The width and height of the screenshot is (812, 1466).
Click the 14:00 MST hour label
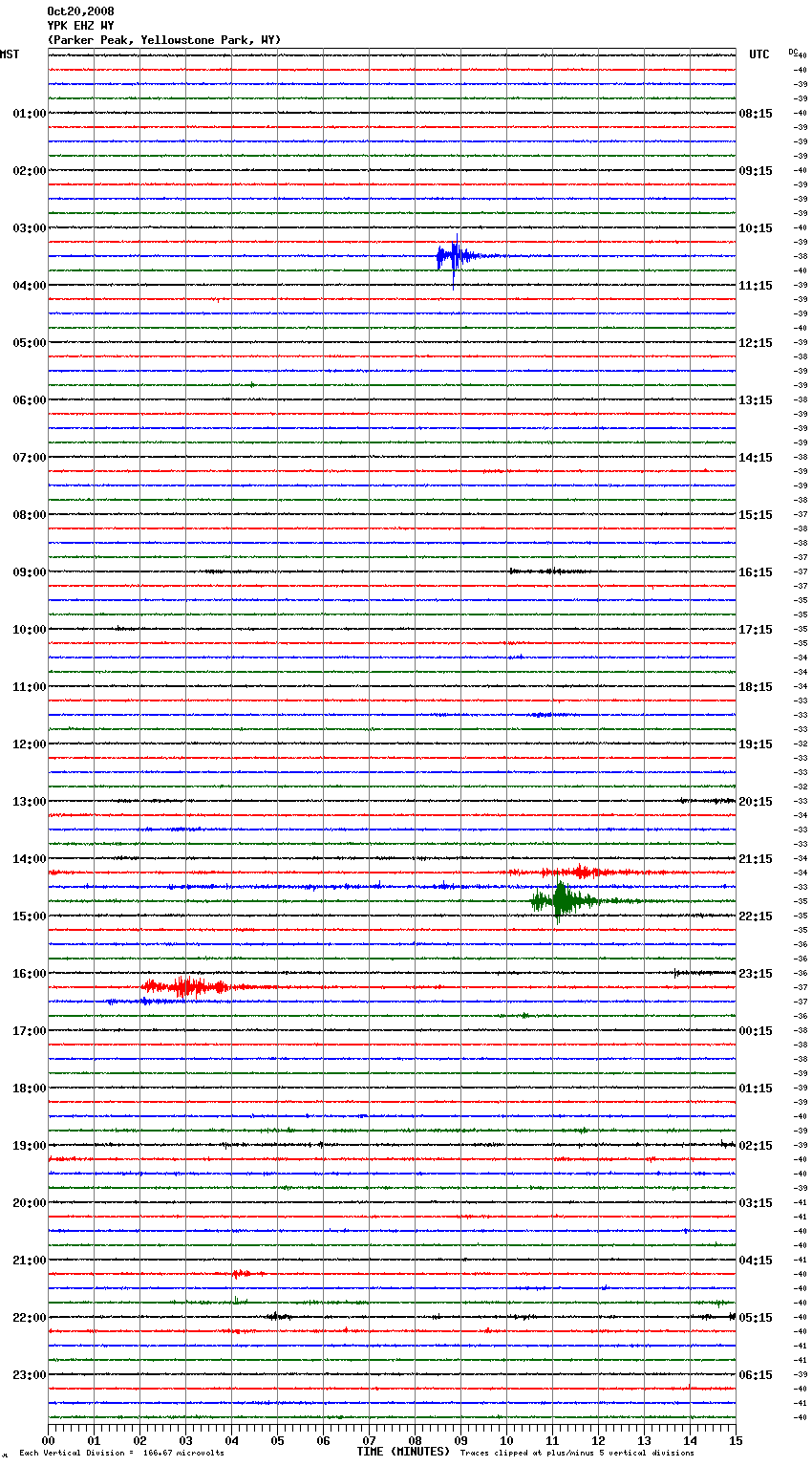(x=30, y=859)
